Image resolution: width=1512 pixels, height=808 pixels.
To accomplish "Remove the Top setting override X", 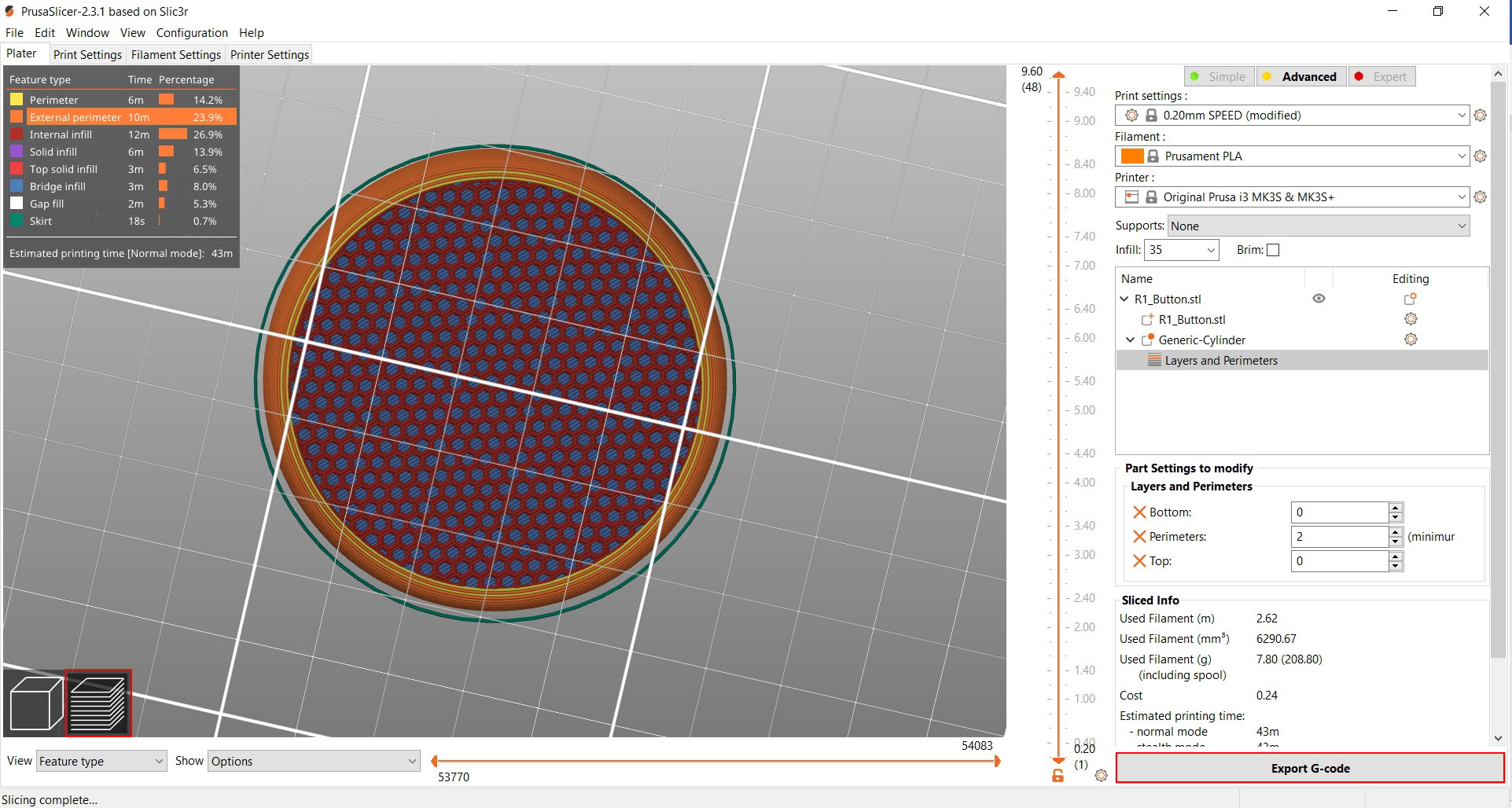I will pos(1139,561).
